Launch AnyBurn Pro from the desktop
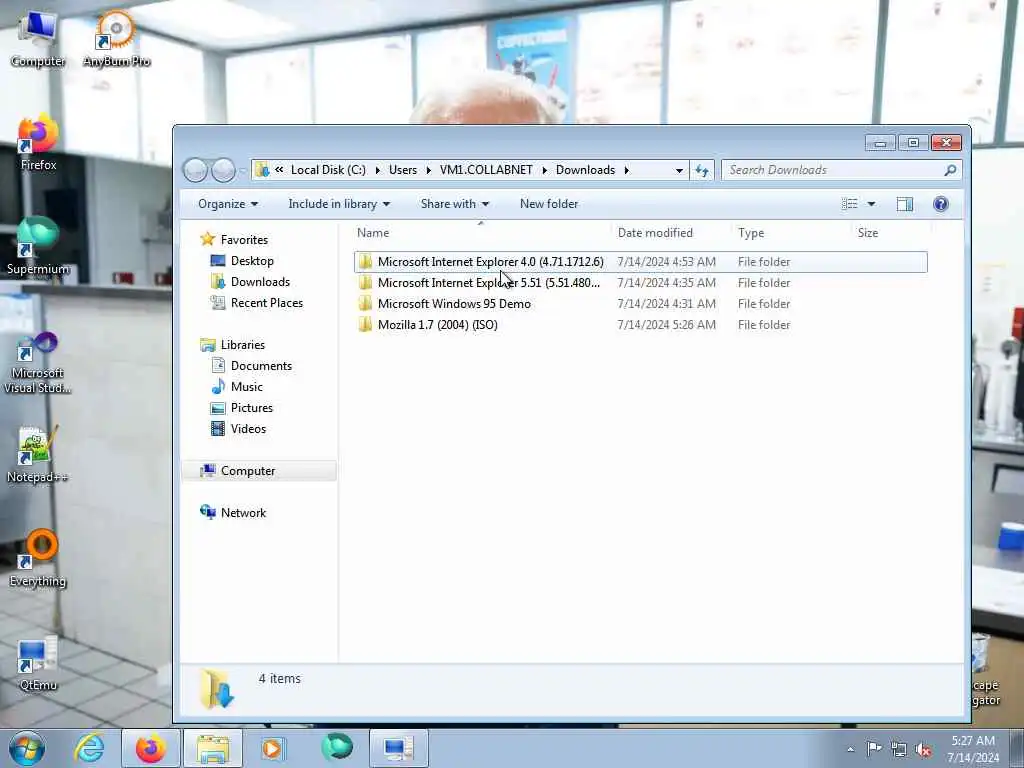The image size is (1024, 768). (116, 39)
